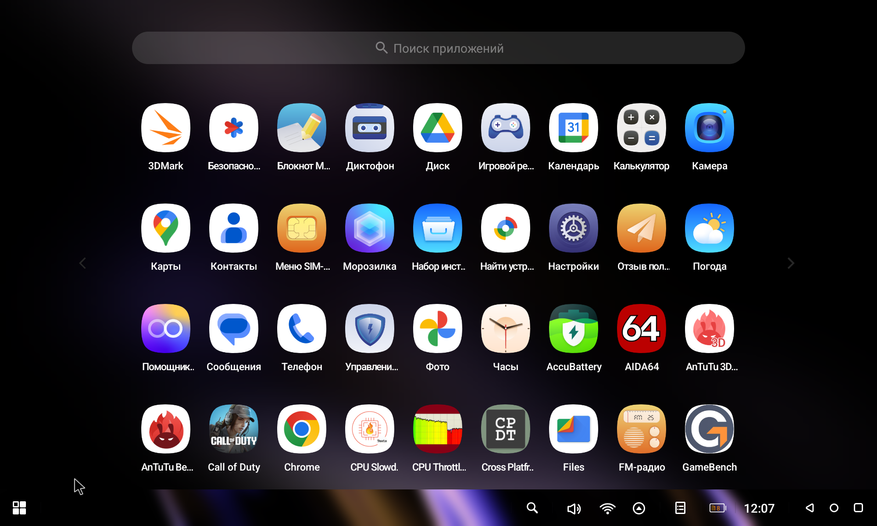Open Набор инструментов toolbox app
Image resolution: width=877 pixels, height=526 pixels.
(x=437, y=228)
